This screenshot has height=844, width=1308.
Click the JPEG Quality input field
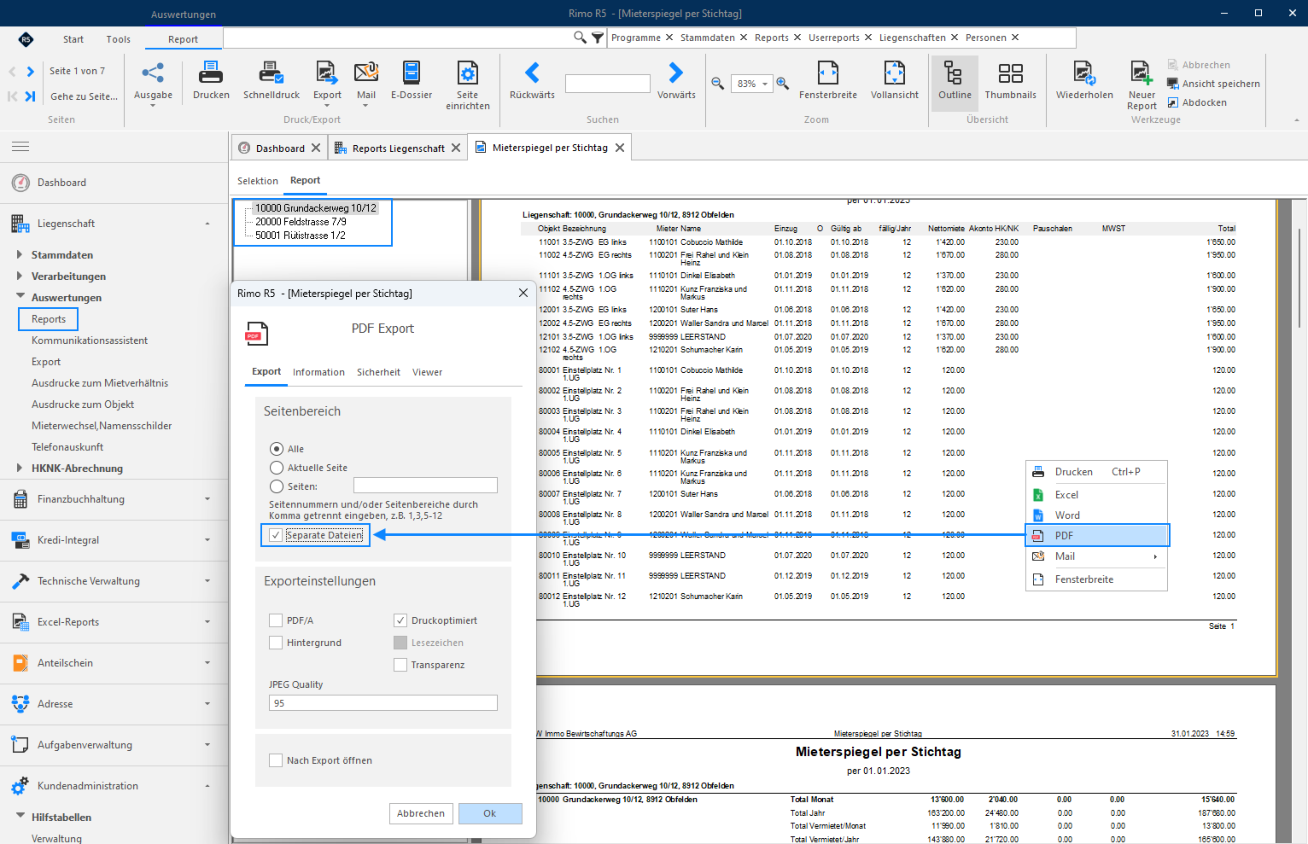coord(383,703)
